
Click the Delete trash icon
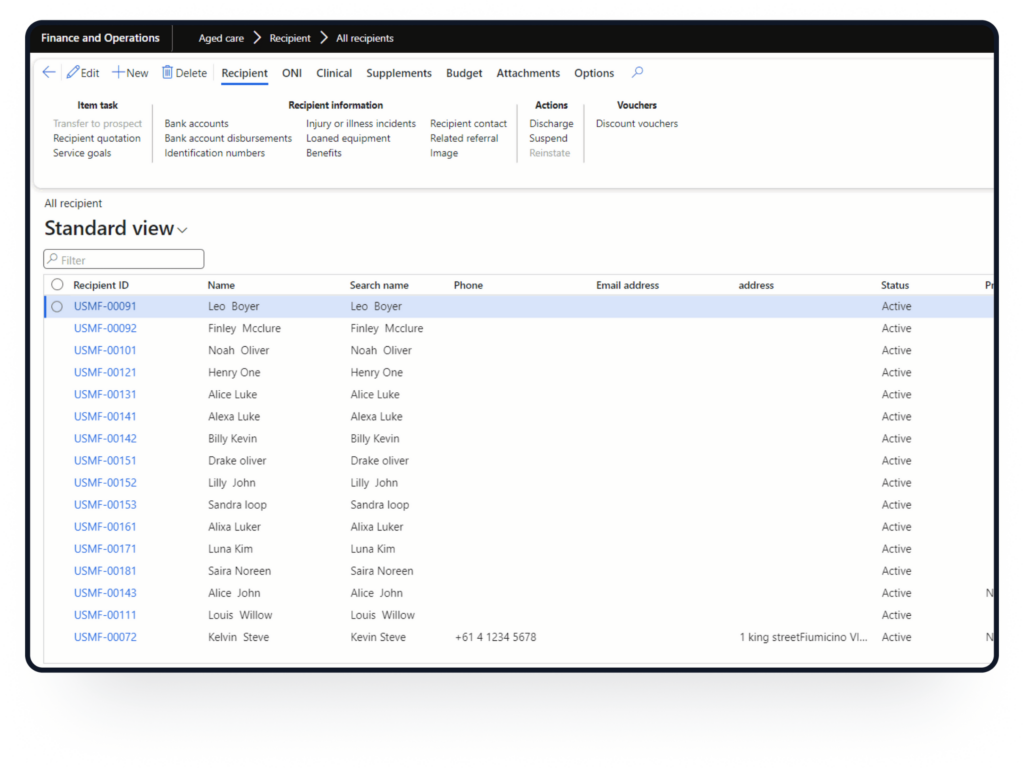tap(167, 72)
